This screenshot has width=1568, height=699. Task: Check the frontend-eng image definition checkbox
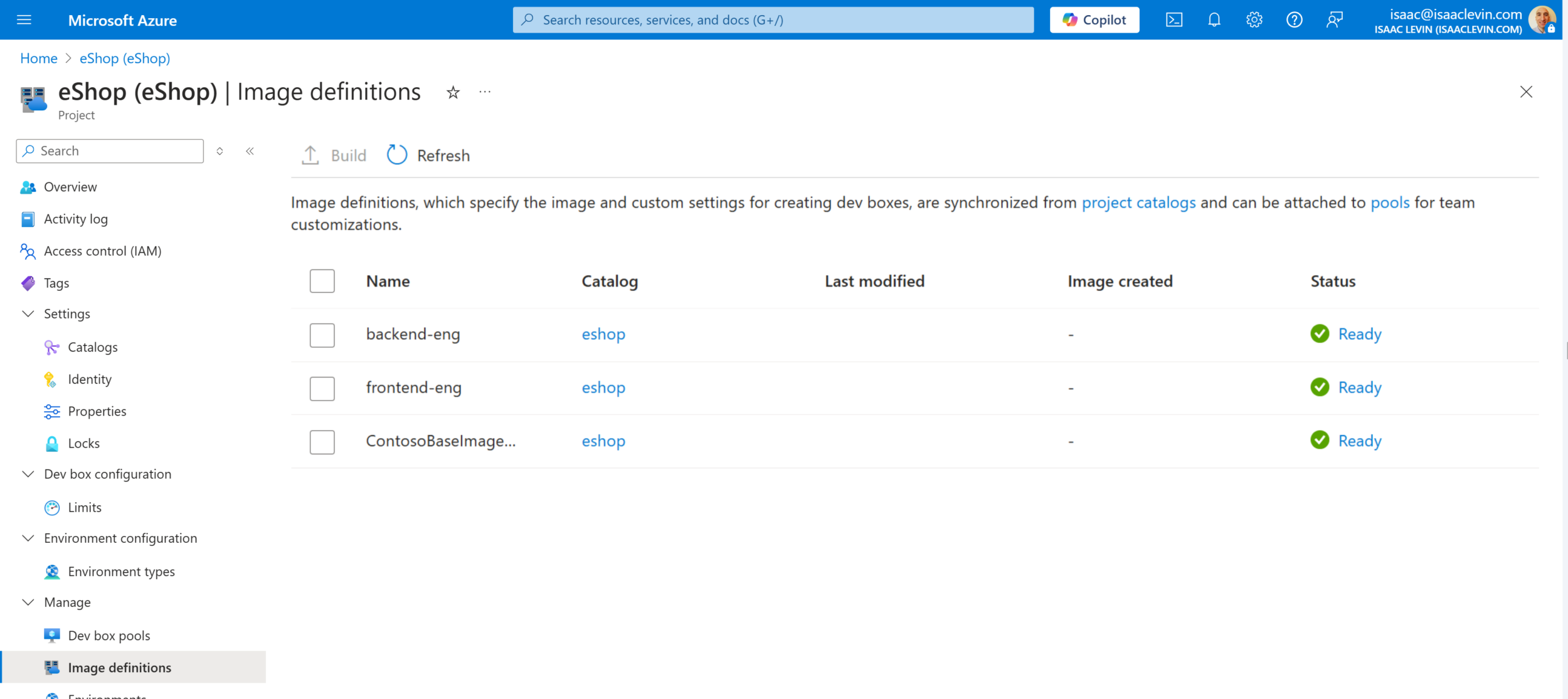322,388
